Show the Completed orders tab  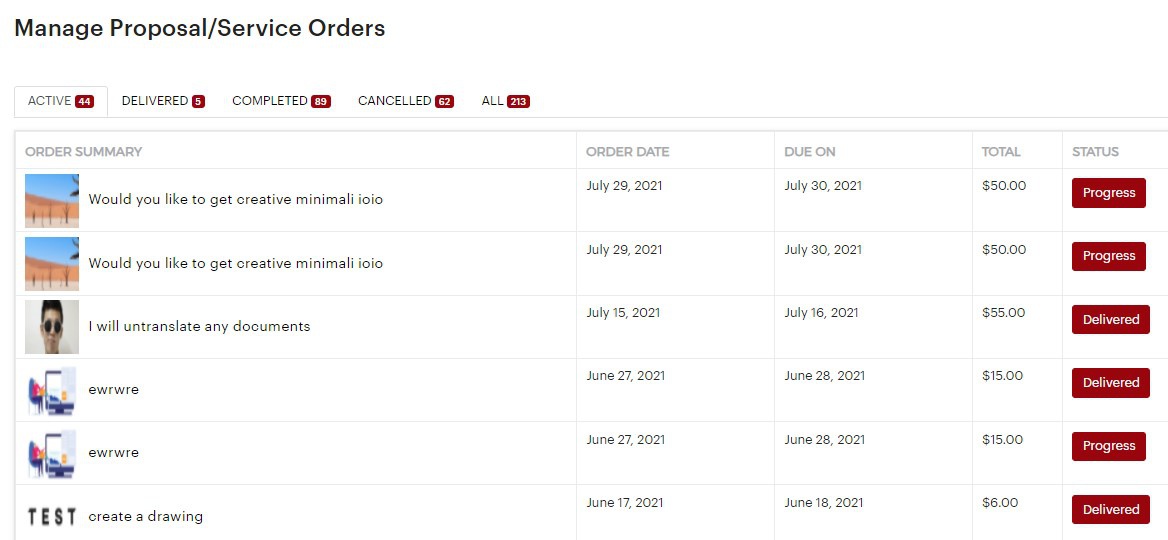point(281,101)
